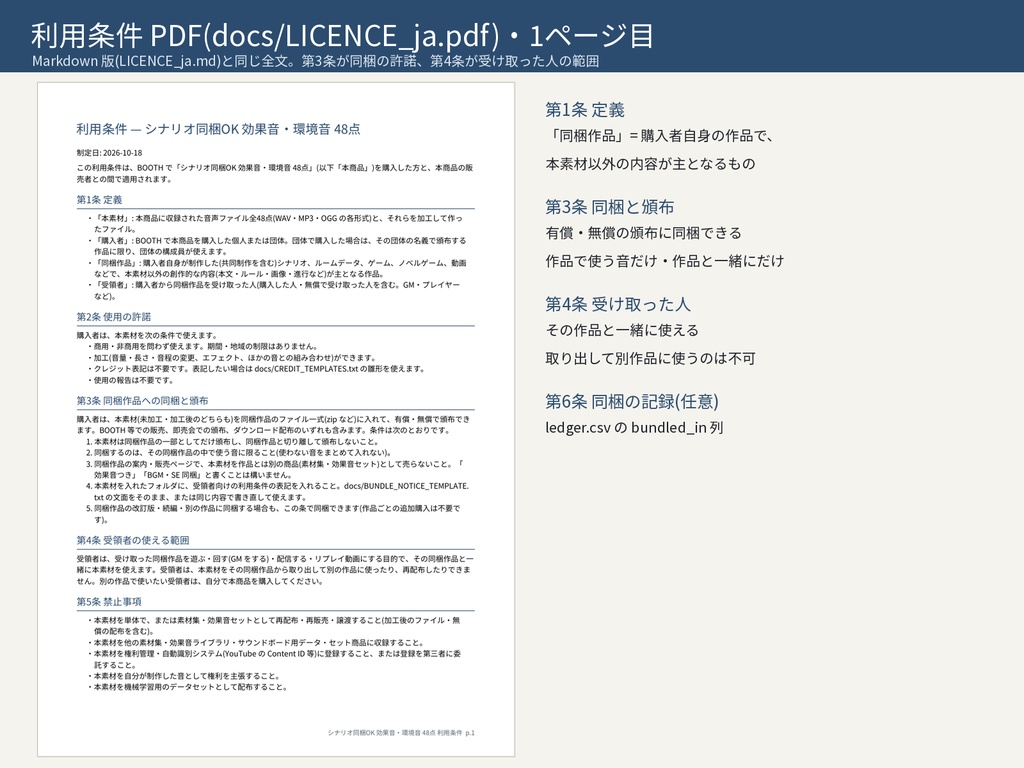1024x768 pixels.
Task: Click the PDF bullet "本素材を機械学習用のデータセットとして配布すること。"
Action: tap(190, 687)
